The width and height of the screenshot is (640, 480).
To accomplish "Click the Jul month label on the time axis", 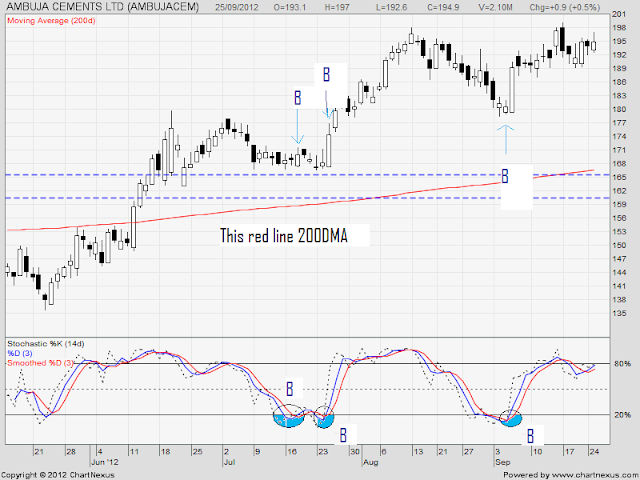I will pyautogui.click(x=229, y=462).
